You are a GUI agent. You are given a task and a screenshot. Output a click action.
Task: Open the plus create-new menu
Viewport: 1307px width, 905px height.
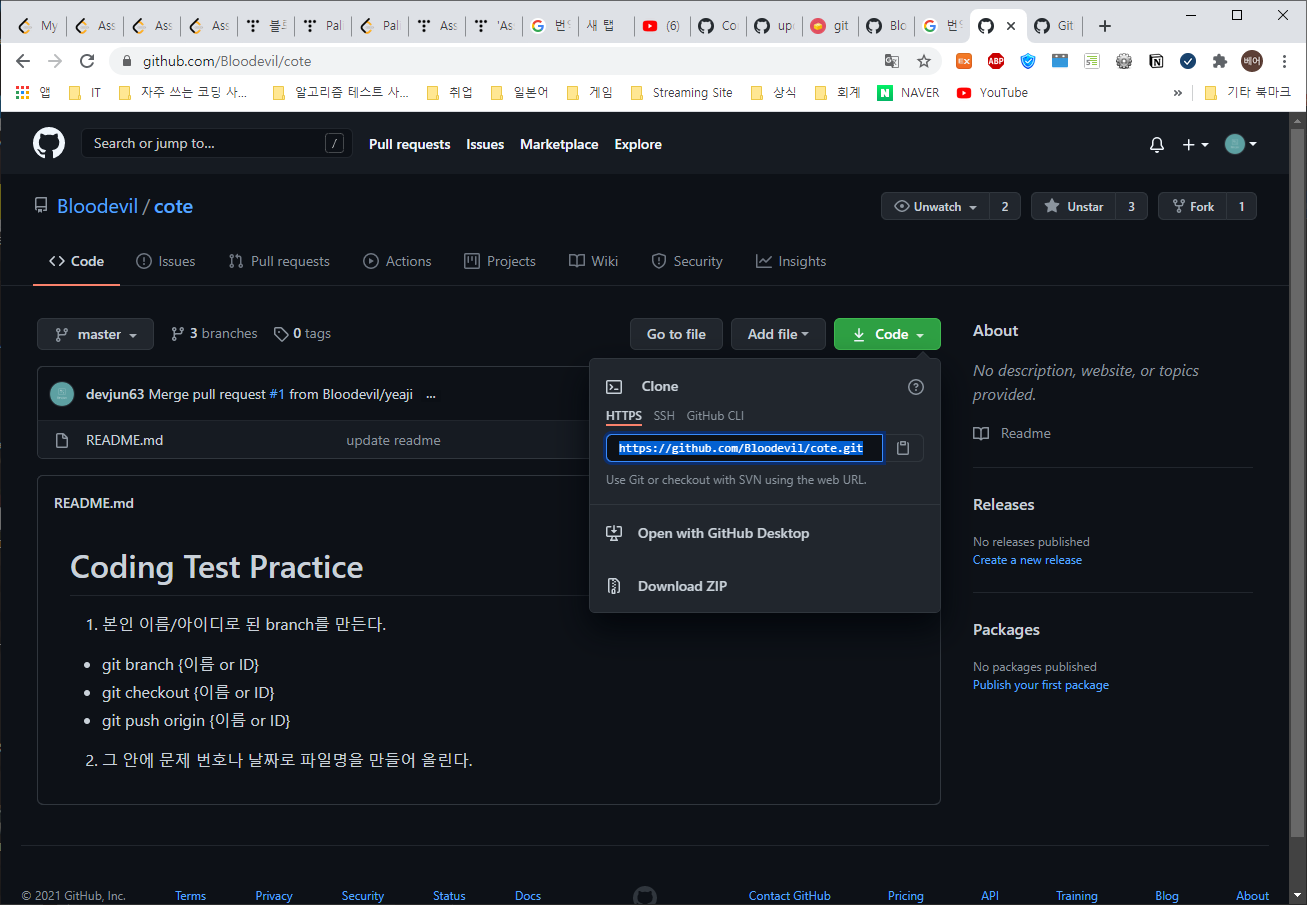point(1195,144)
